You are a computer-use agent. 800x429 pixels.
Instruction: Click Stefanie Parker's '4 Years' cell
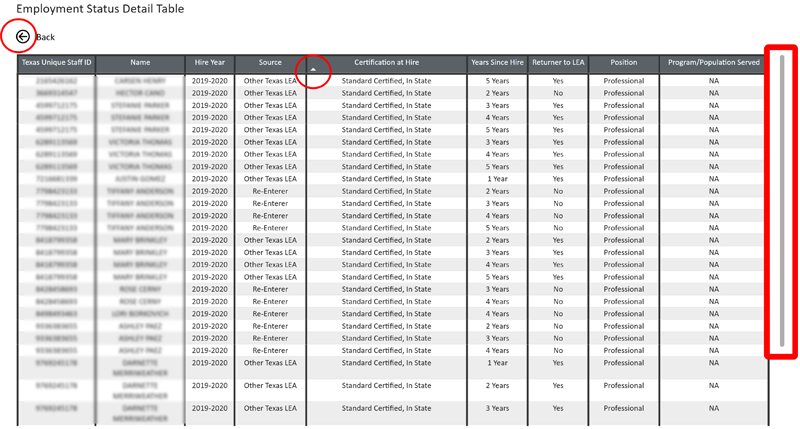pos(497,117)
